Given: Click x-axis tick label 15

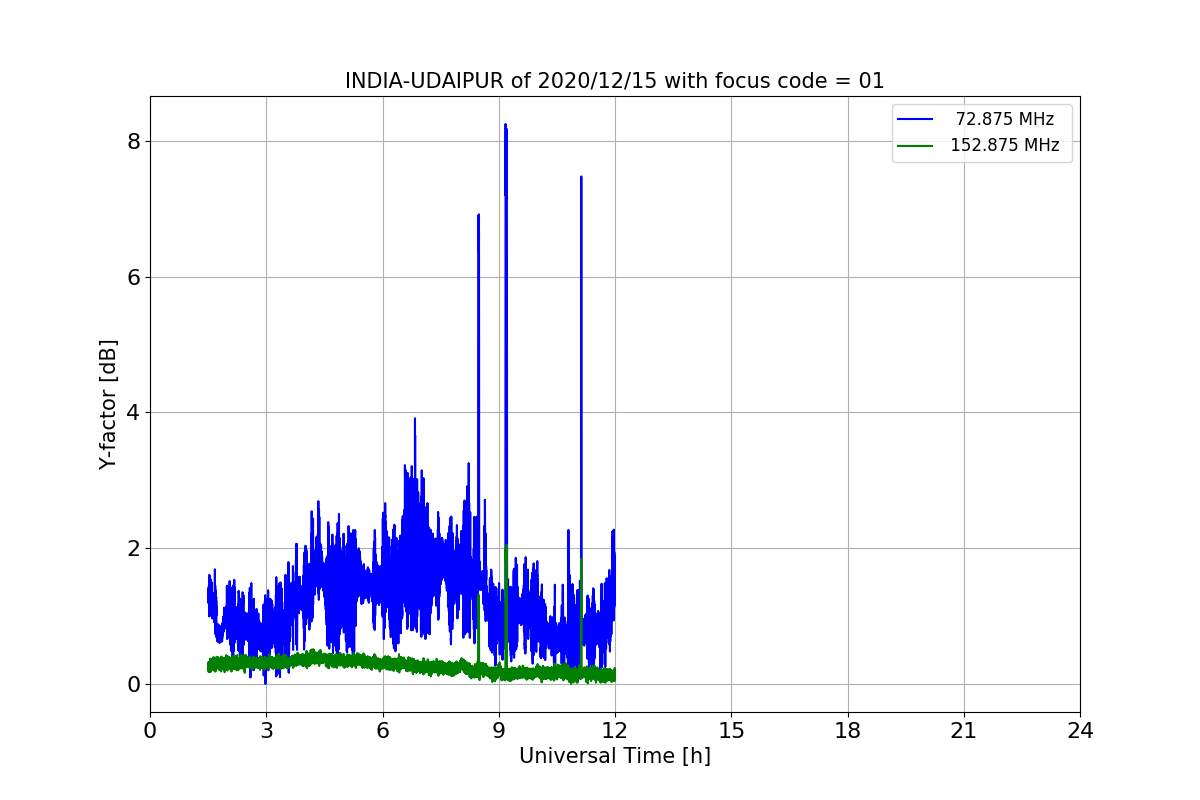Looking at the screenshot, I should click(731, 731).
